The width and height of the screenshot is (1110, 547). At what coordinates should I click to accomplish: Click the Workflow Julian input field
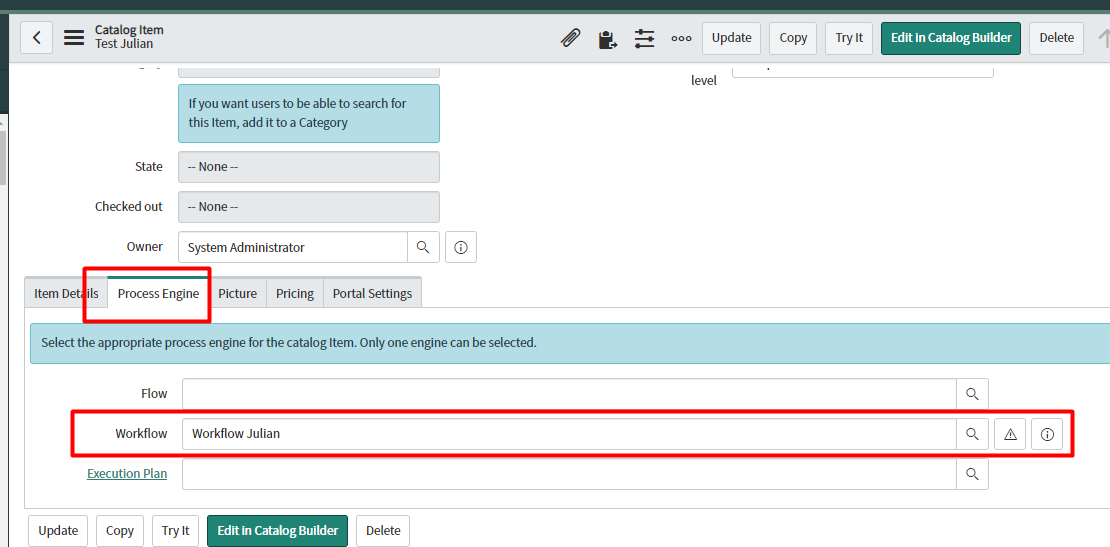click(569, 434)
